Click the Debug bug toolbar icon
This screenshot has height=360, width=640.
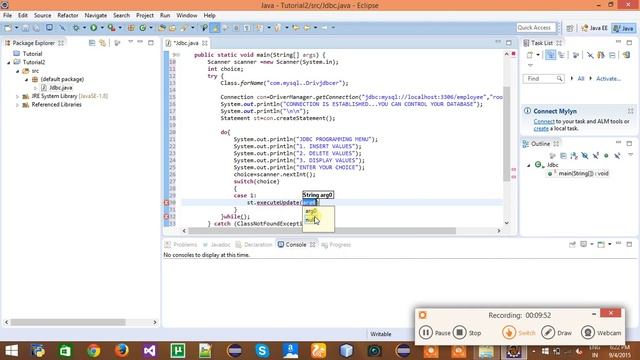click(76, 28)
